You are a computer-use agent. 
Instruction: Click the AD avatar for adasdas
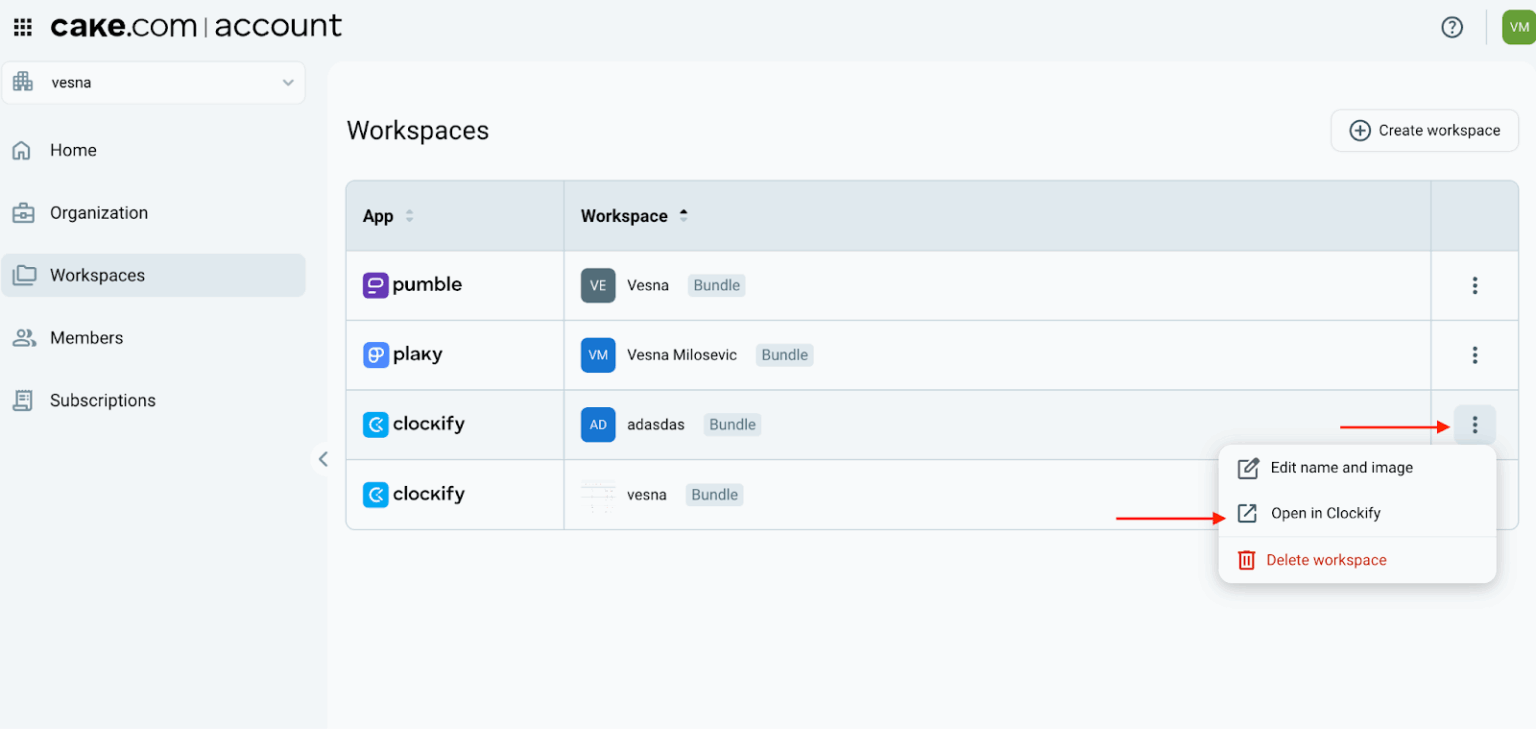[598, 425]
